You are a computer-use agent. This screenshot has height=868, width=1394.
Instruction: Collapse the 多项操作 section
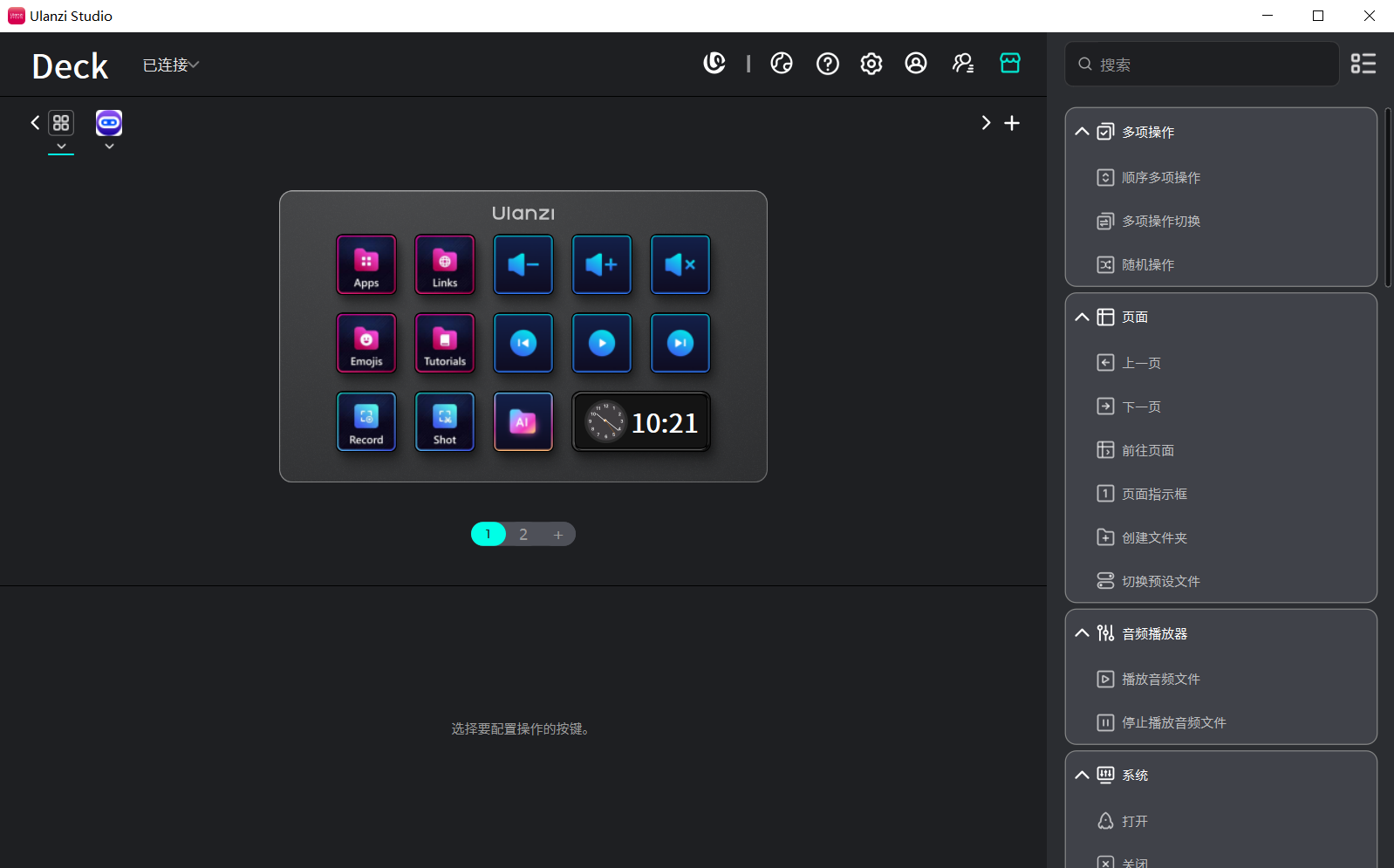coord(1082,132)
